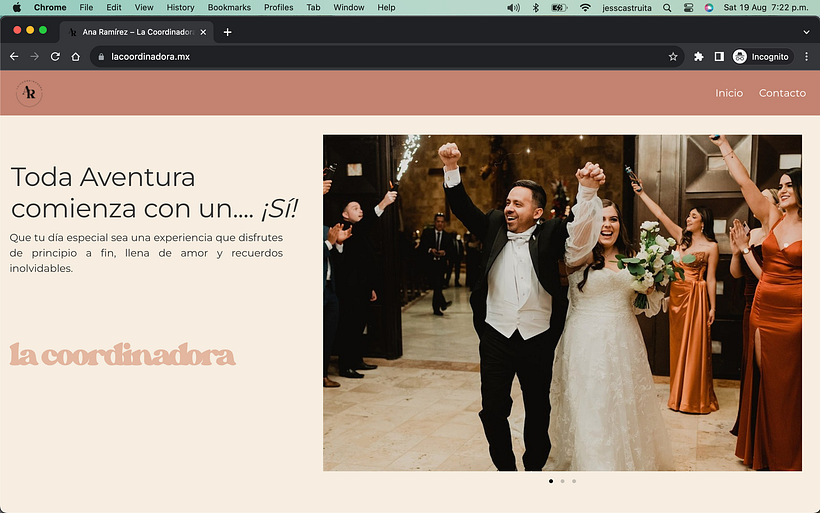Click the italic ¡Sí! text
820x513 pixels.
pos(280,209)
